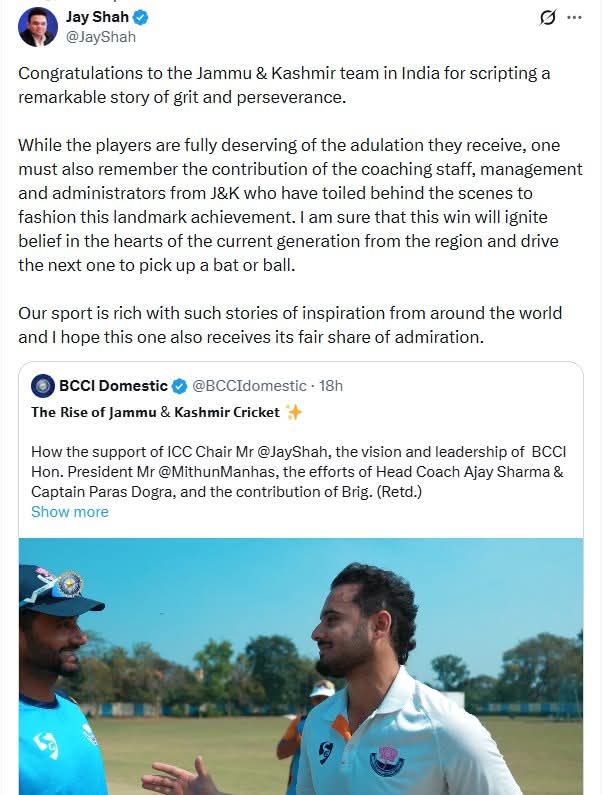Click the headline 'The Rise of Jammu & Kashmir Cricket'
Viewport: 602px width, 795px height.
point(155,412)
